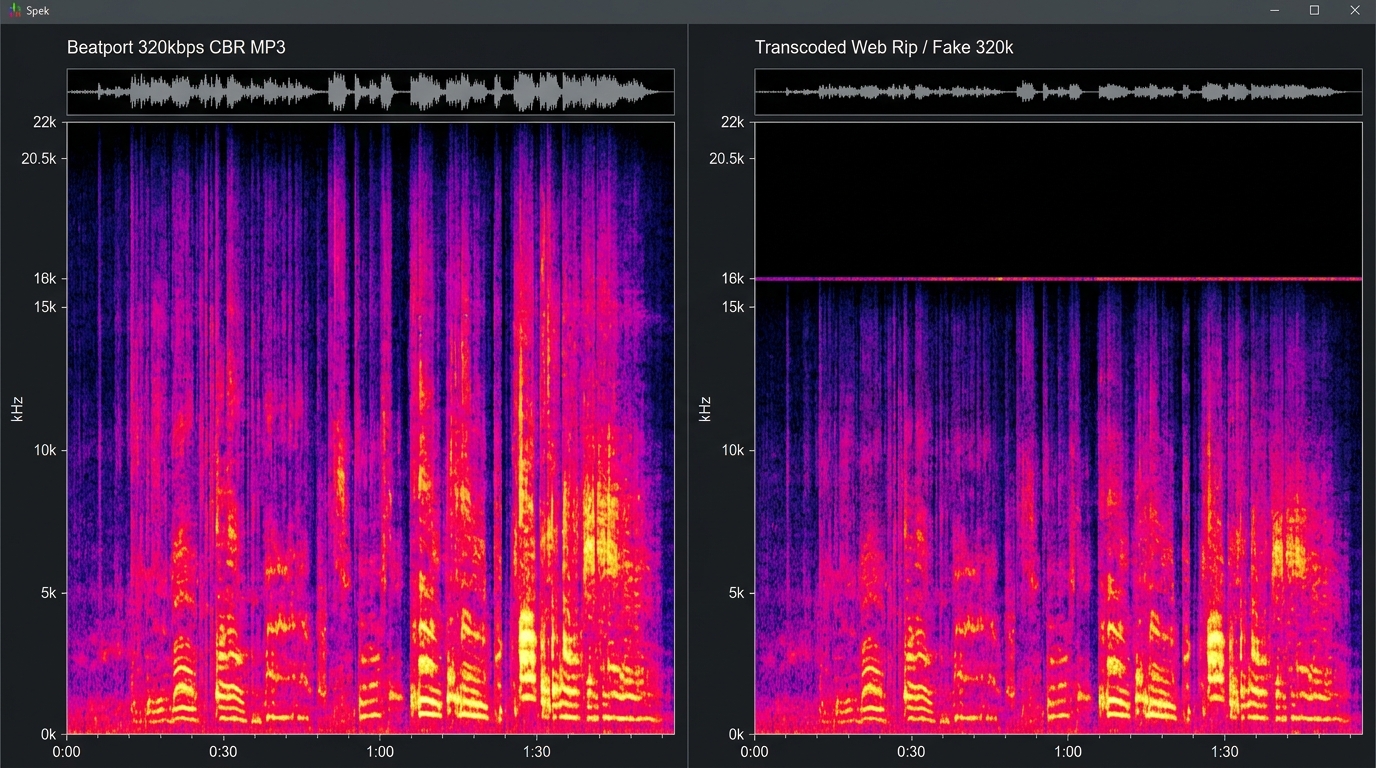Click the 0k label on the Beatport axis
Screen dimensions: 1376x768
click(x=50, y=734)
